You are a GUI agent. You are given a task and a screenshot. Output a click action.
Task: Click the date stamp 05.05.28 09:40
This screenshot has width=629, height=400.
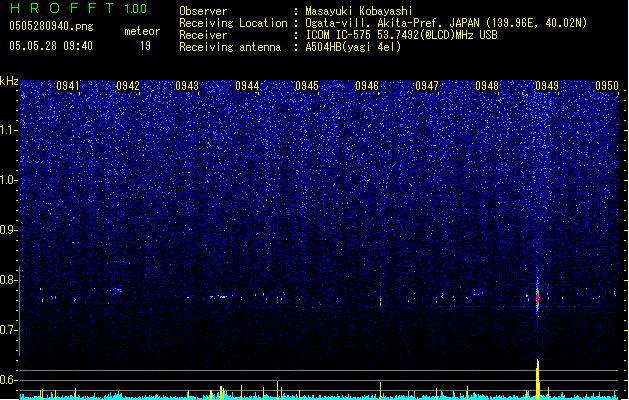51,46
